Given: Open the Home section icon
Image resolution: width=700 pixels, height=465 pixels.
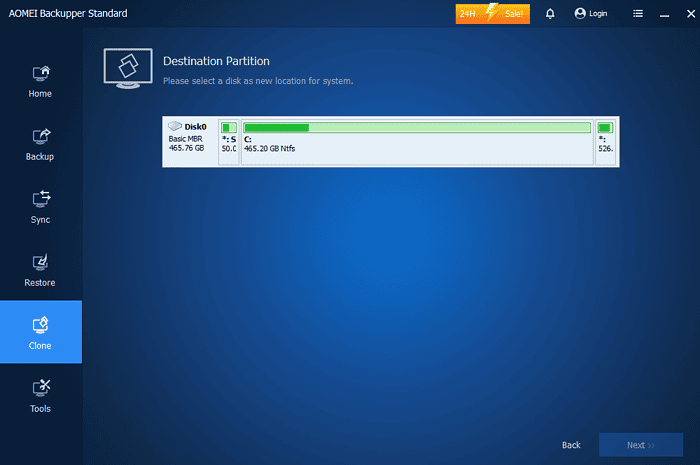Looking at the screenshot, I should point(41,73).
